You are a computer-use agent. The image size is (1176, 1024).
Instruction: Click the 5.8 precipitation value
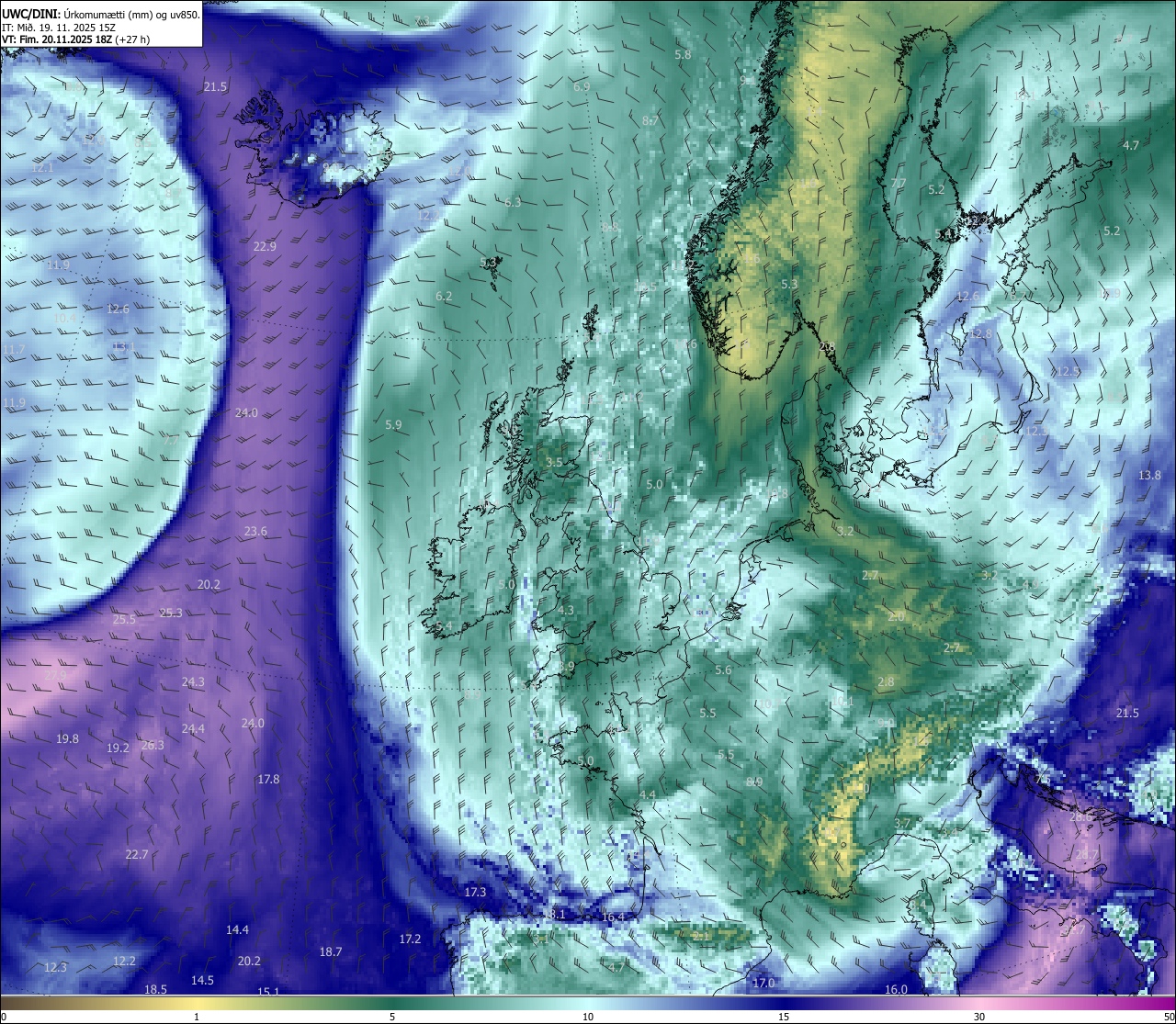point(683,55)
